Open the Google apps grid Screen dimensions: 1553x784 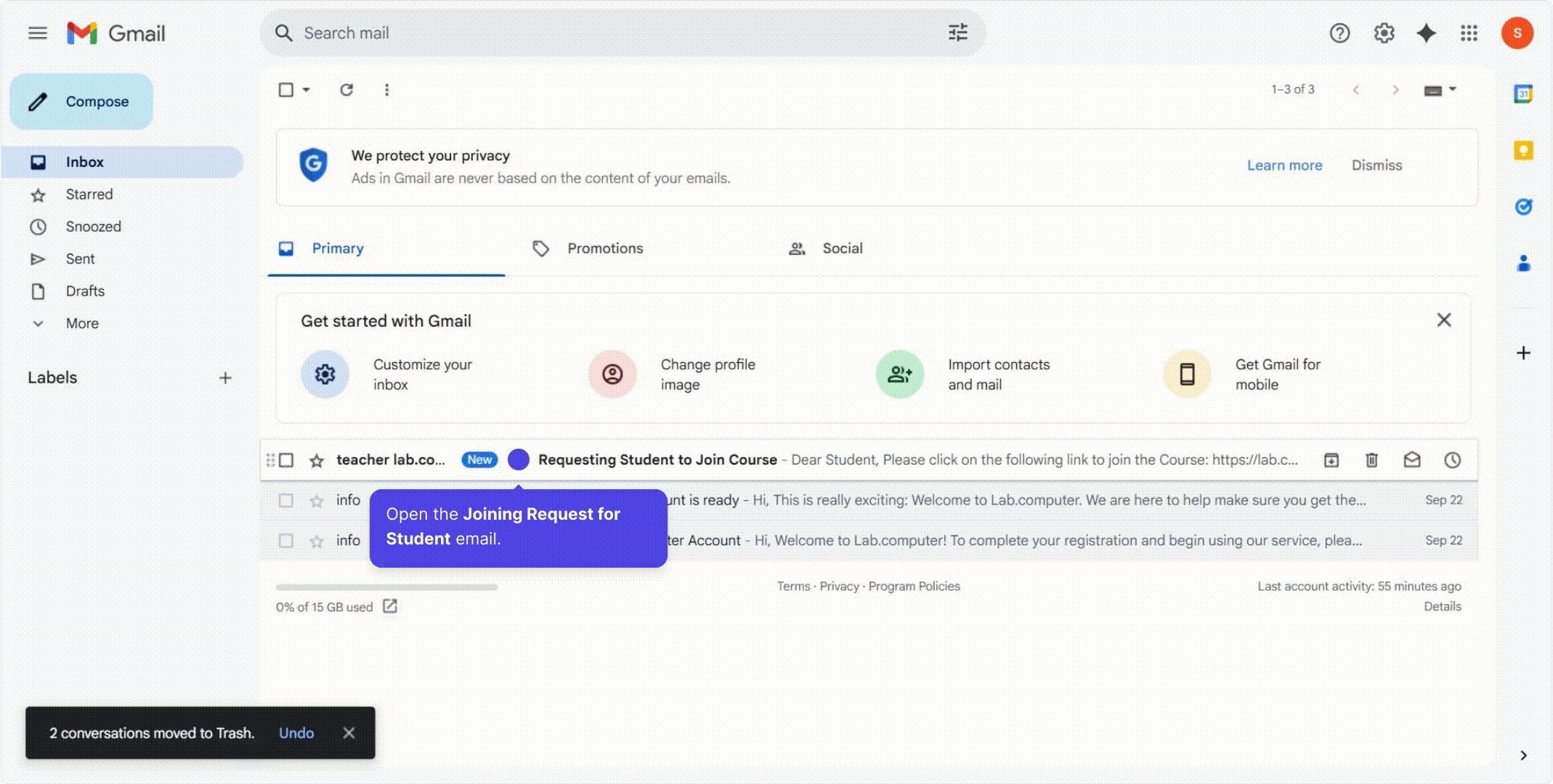1469,33
